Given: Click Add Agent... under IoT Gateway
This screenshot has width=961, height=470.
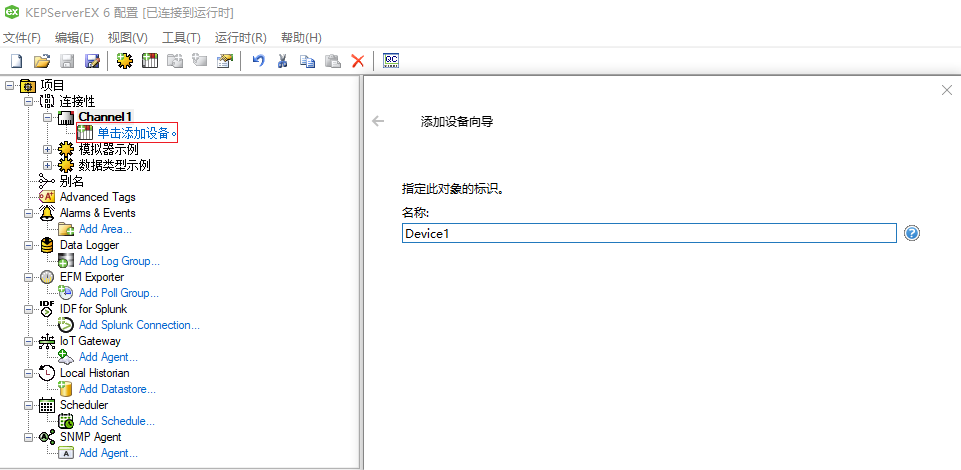Looking at the screenshot, I should 108,357.
